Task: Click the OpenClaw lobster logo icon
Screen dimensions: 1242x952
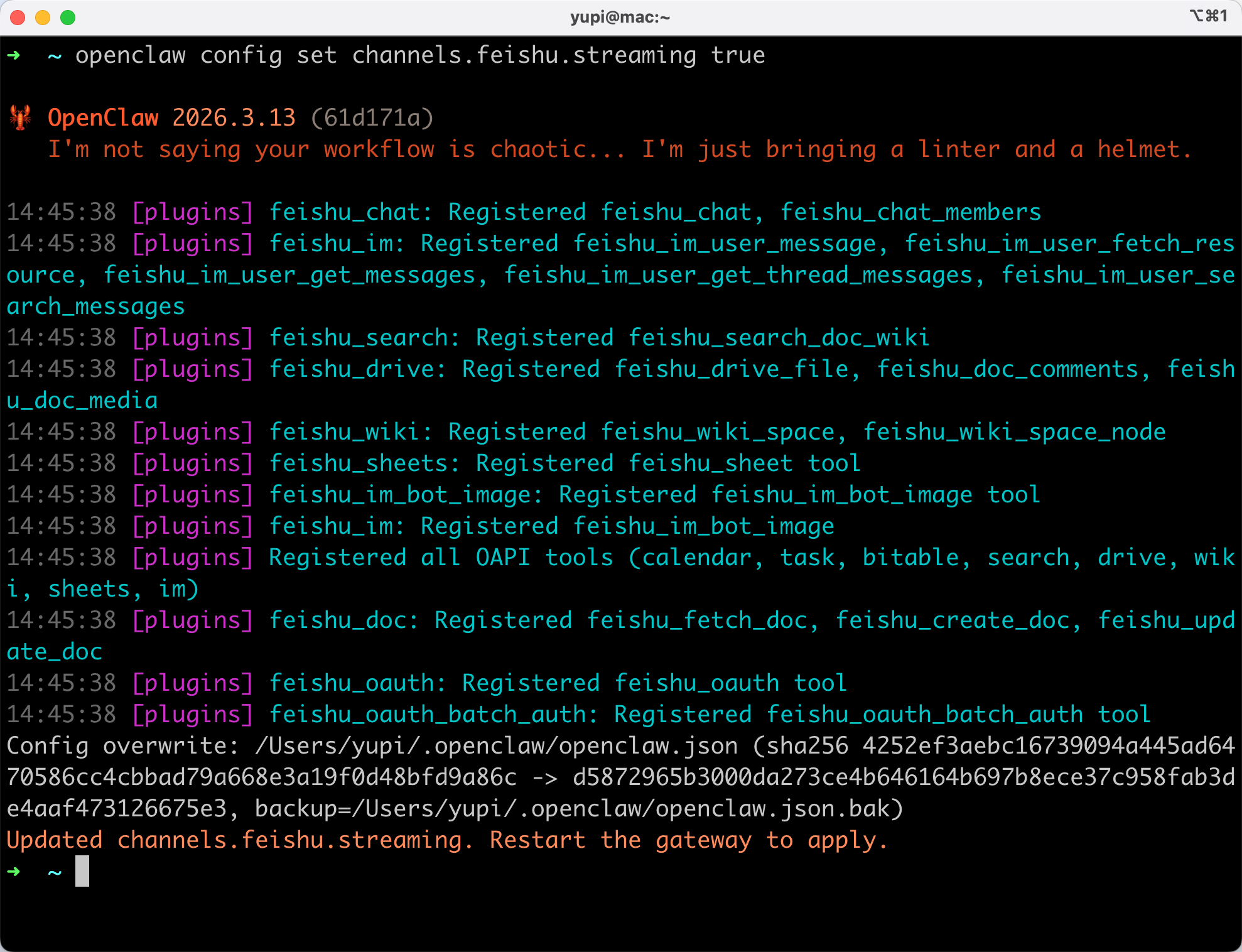Action: tap(21, 117)
